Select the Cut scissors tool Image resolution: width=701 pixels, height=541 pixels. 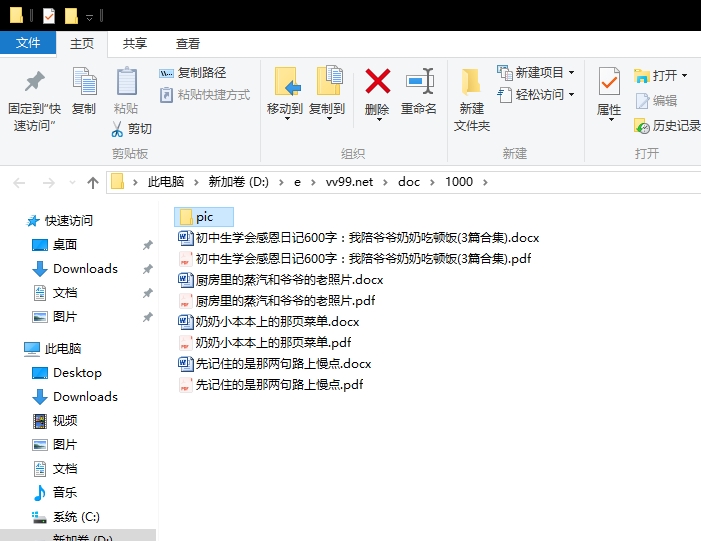pos(131,129)
